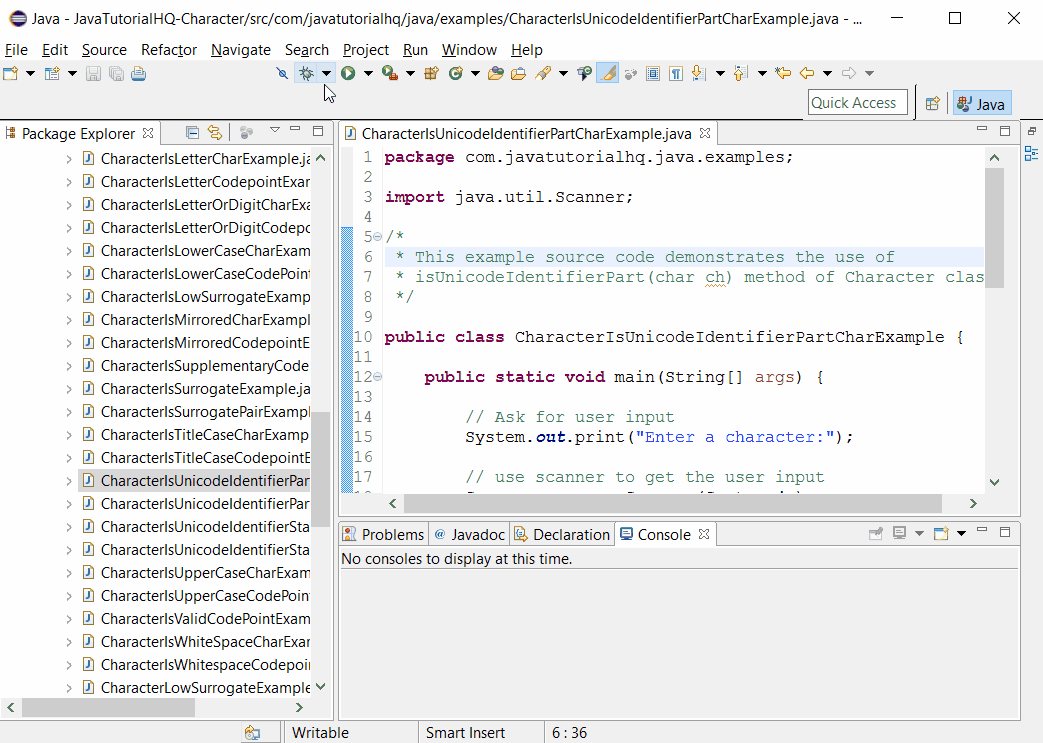The height and width of the screenshot is (743, 1043).
Task: Open a new perspective with the perspective icon
Action: click(x=932, y=103)
